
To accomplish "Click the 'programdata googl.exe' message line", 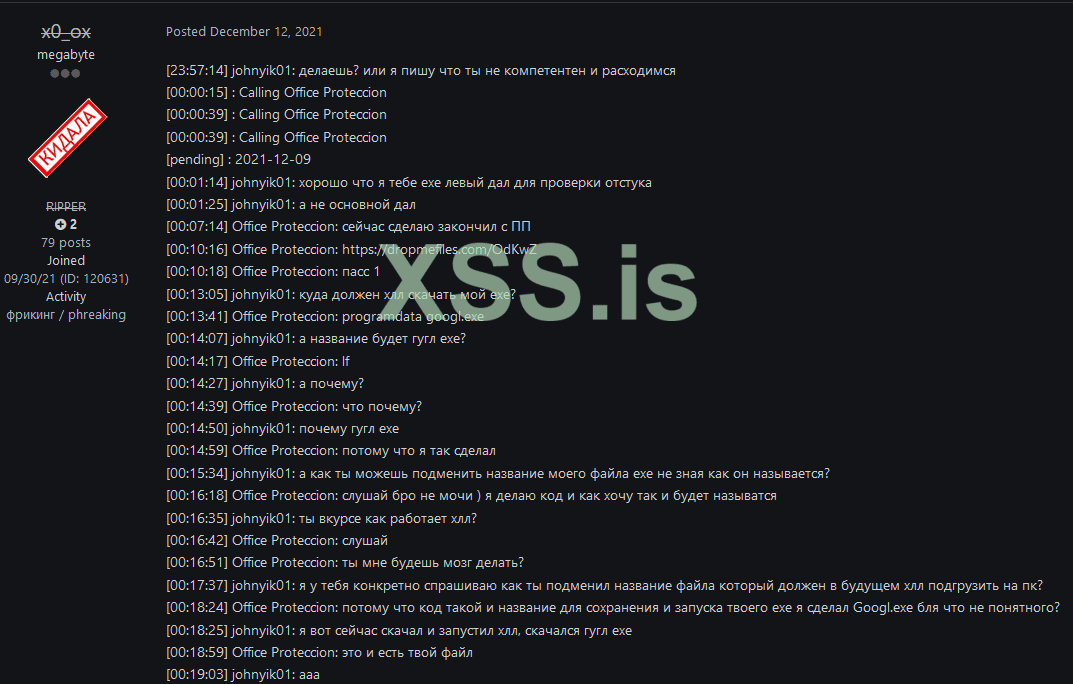I will (x=325, y=316).
